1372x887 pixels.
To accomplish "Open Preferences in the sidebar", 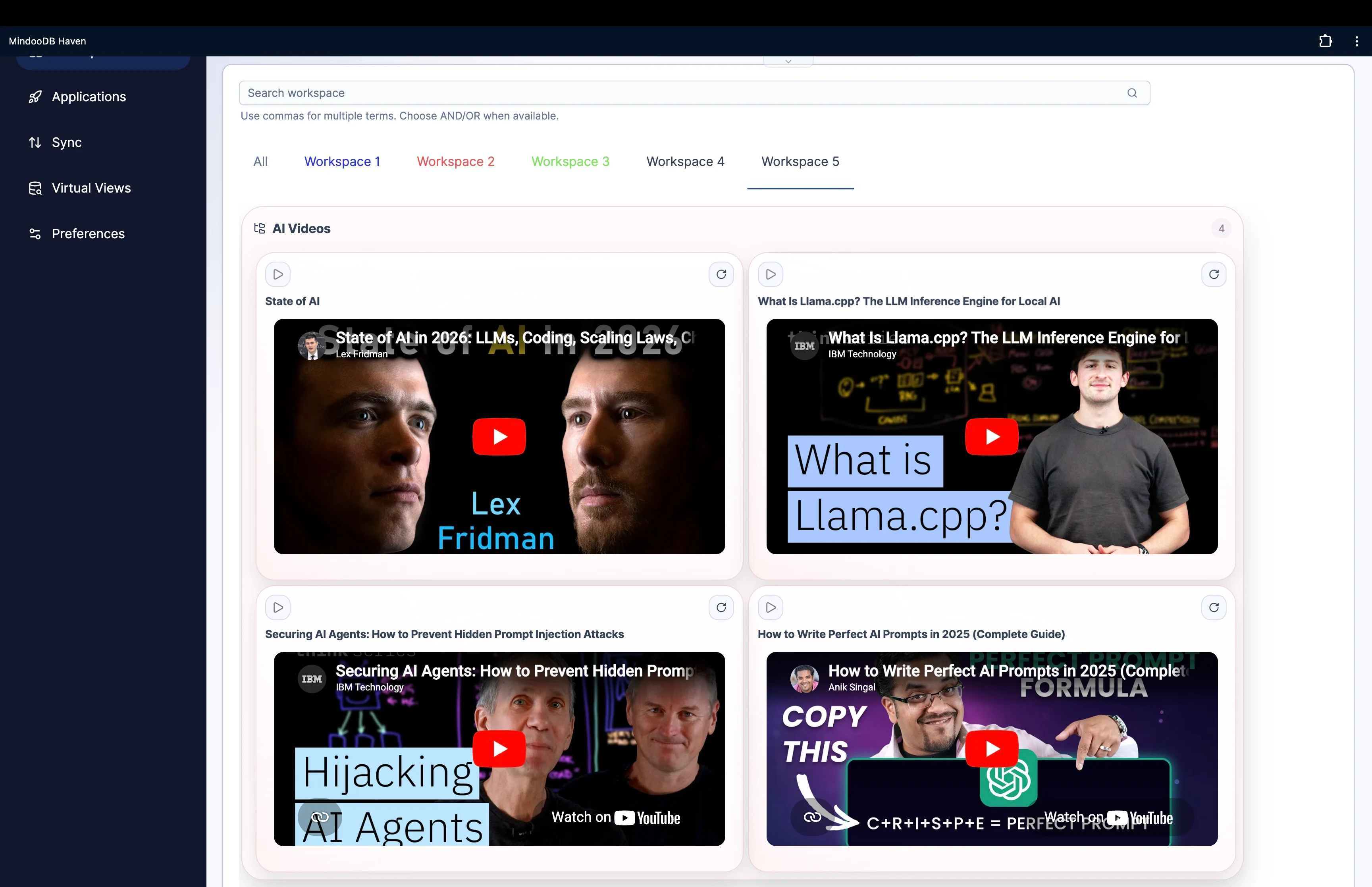I will tap(87, 234).
